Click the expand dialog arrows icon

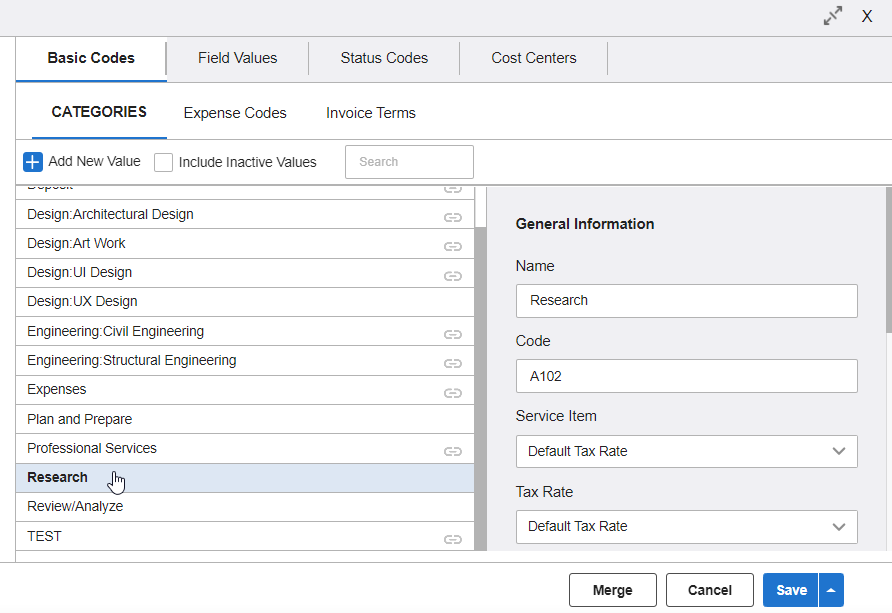click(833, 16)
